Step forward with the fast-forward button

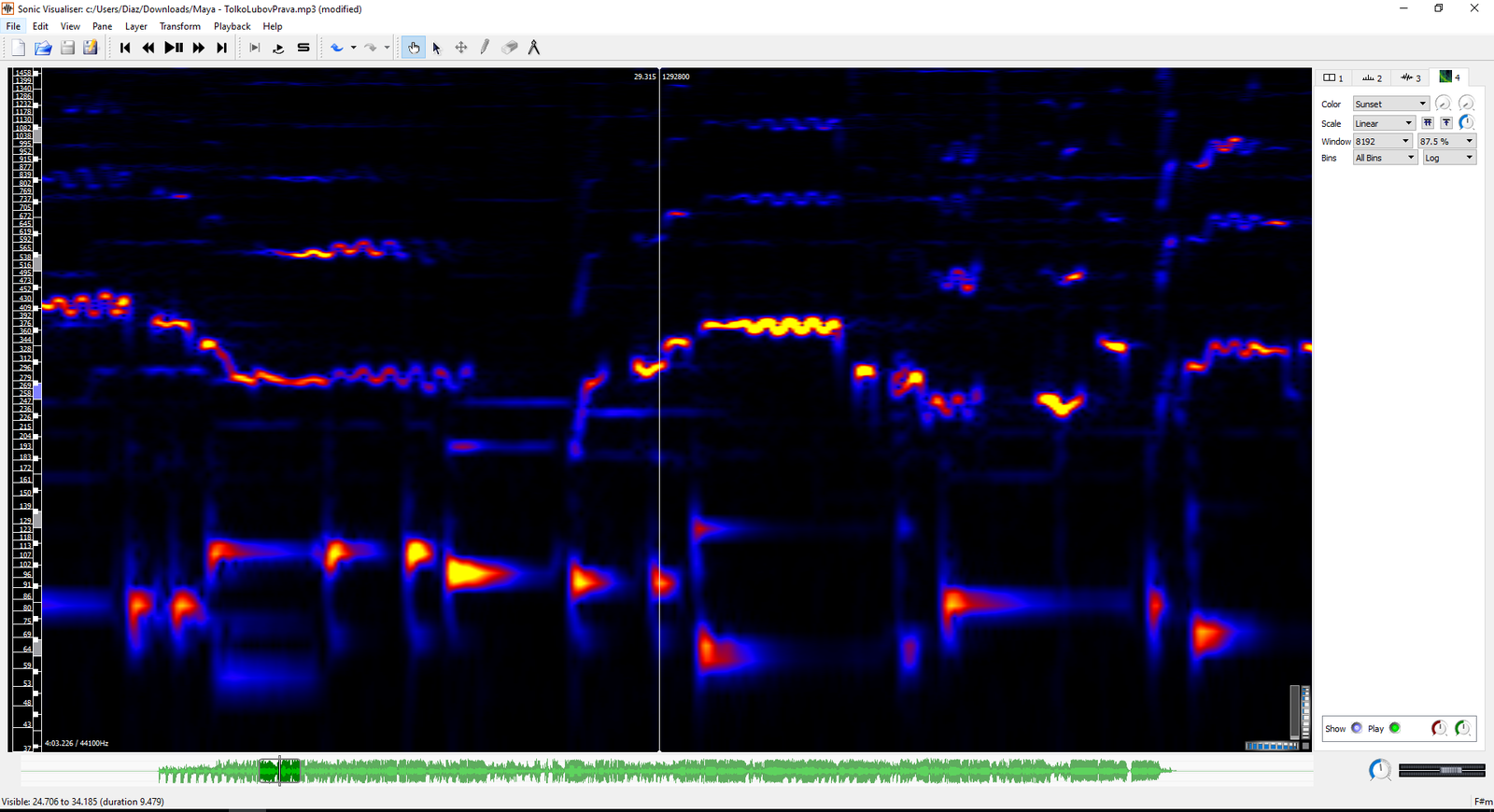tap(198, 48)
